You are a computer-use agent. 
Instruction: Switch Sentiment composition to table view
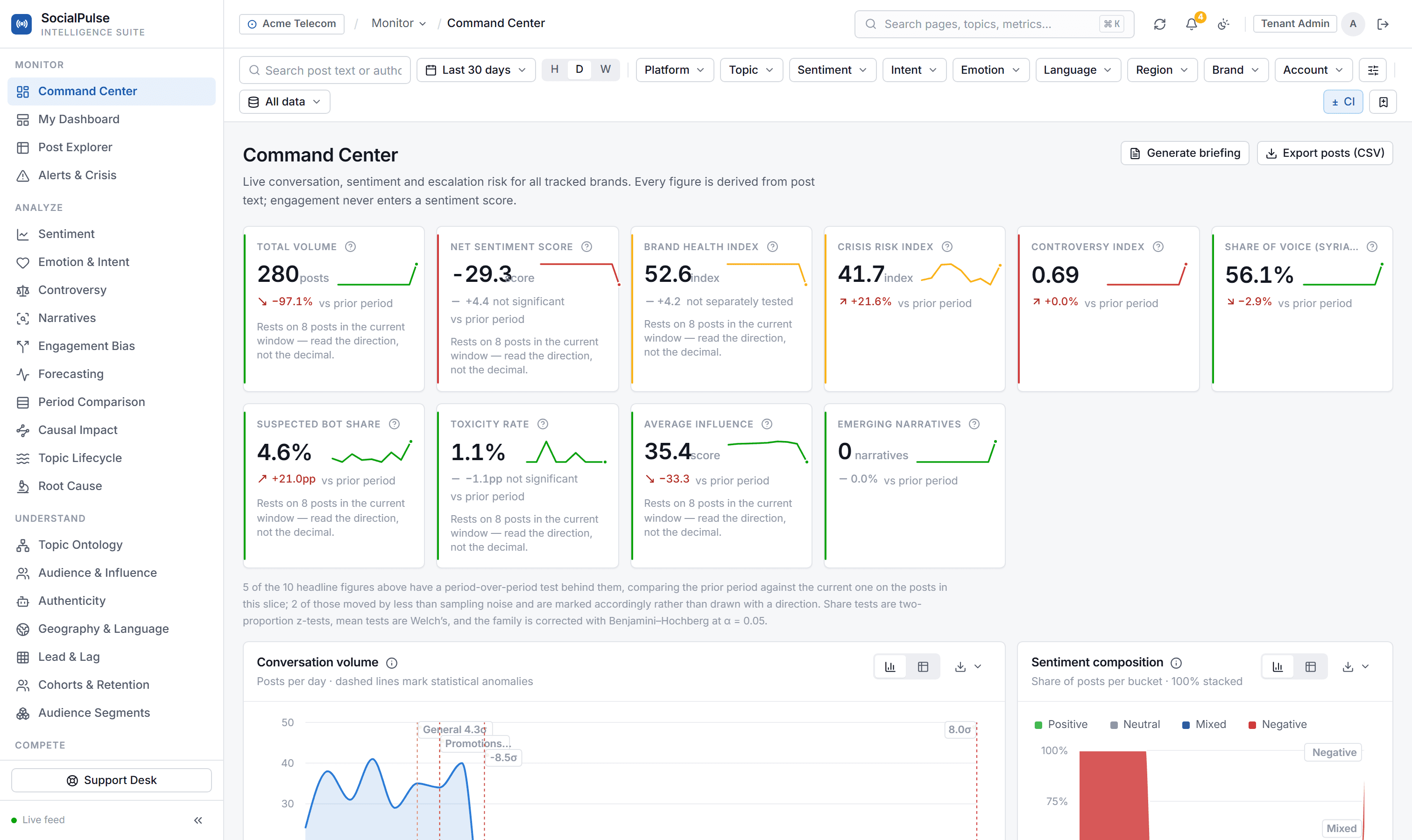[1310, 667]
